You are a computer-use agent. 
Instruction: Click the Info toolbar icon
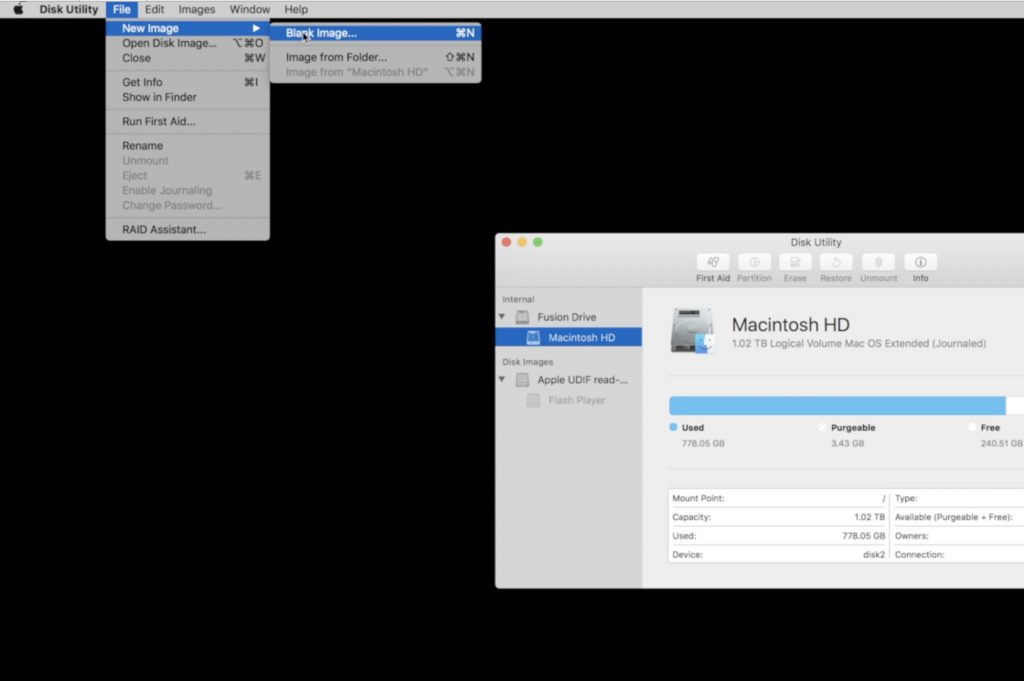click(920, 262)
